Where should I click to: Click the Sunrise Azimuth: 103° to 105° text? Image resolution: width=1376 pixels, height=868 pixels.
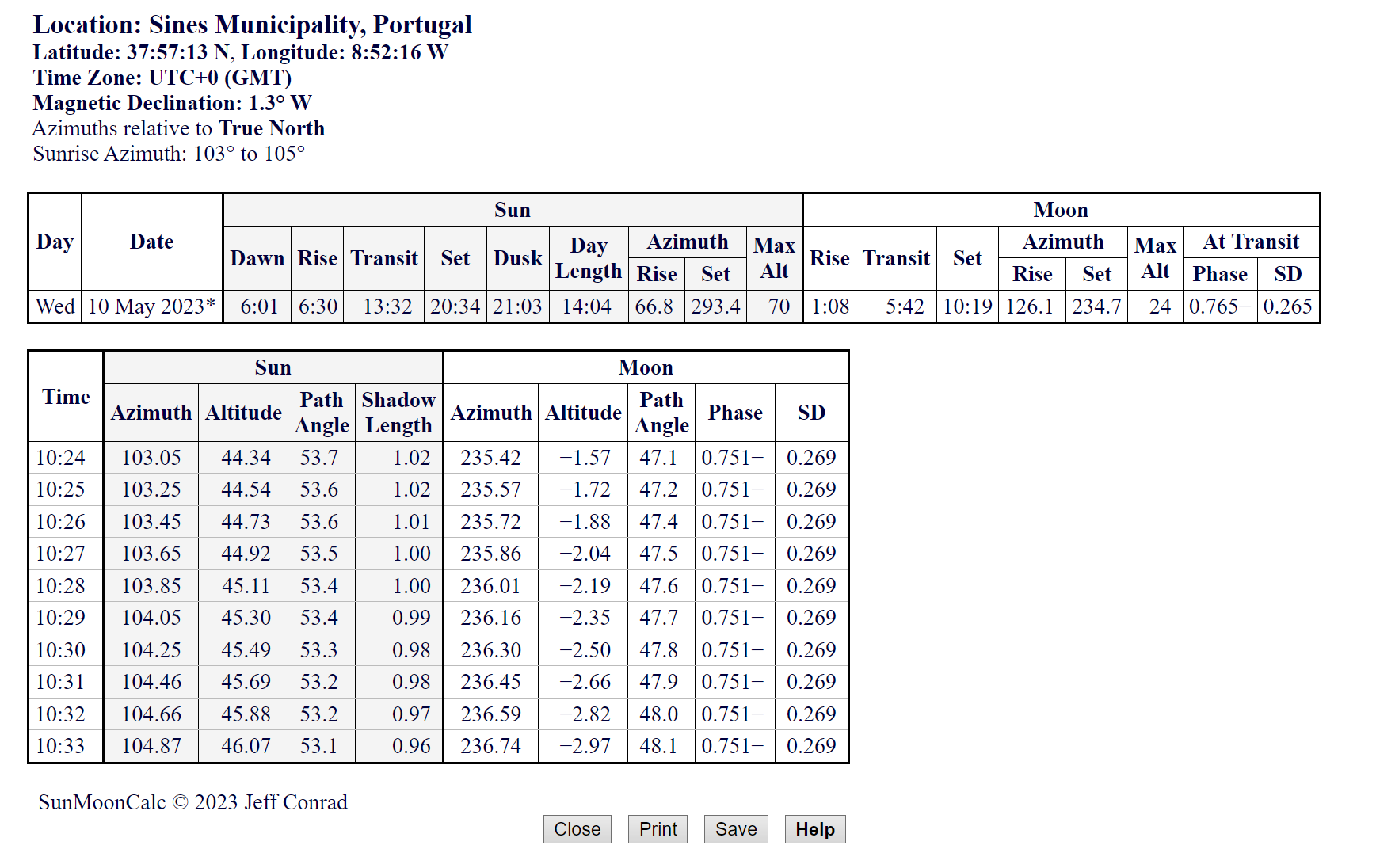pyautogui.click(x=169, y=154)
